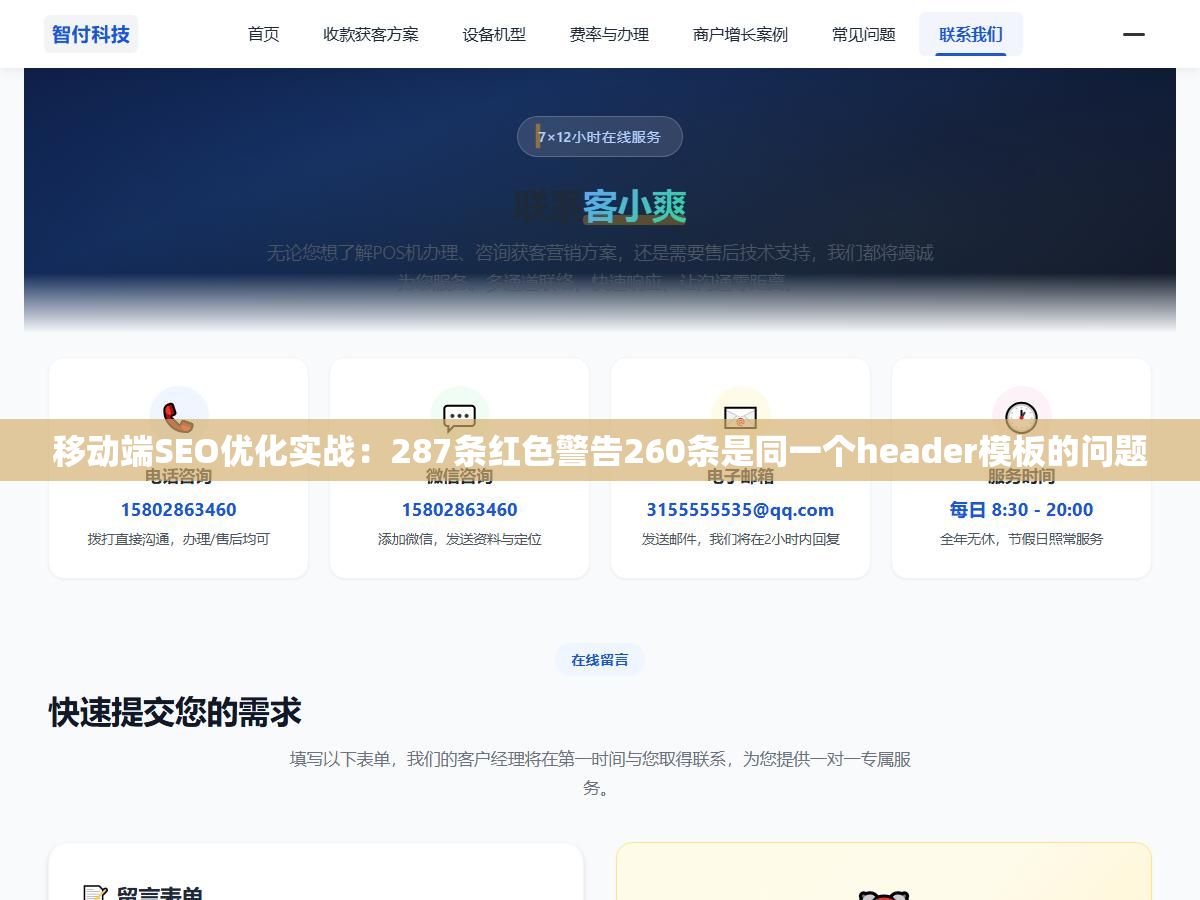Open the 首页 nav item
Image resolution: width=1200 pixels, height=900 pixels.
point(264,34)
